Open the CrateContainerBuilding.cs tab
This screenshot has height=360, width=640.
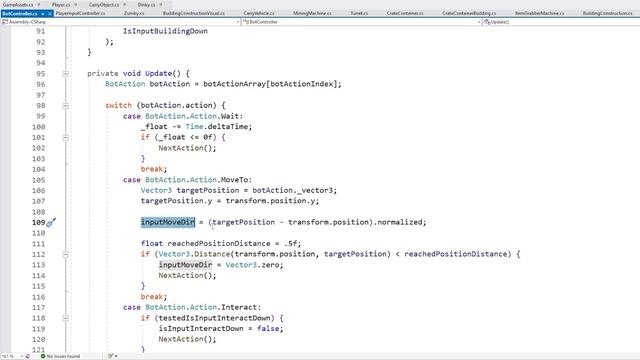(x=469, y=13)
